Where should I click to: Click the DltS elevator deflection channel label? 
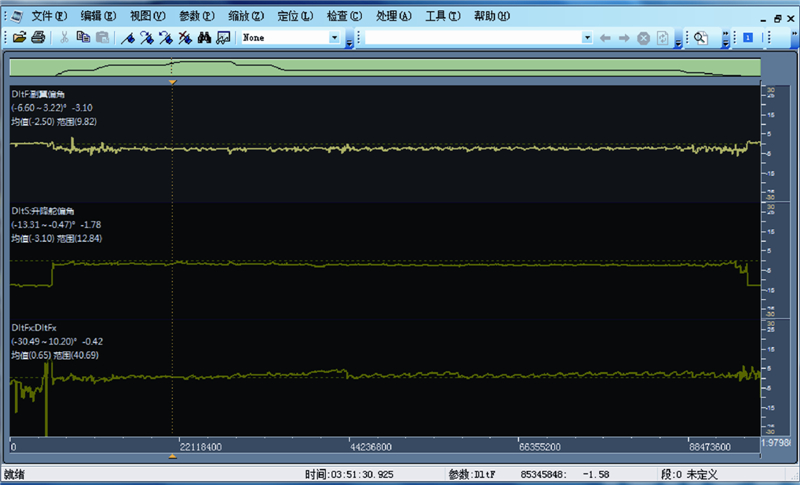pos(43,212)
